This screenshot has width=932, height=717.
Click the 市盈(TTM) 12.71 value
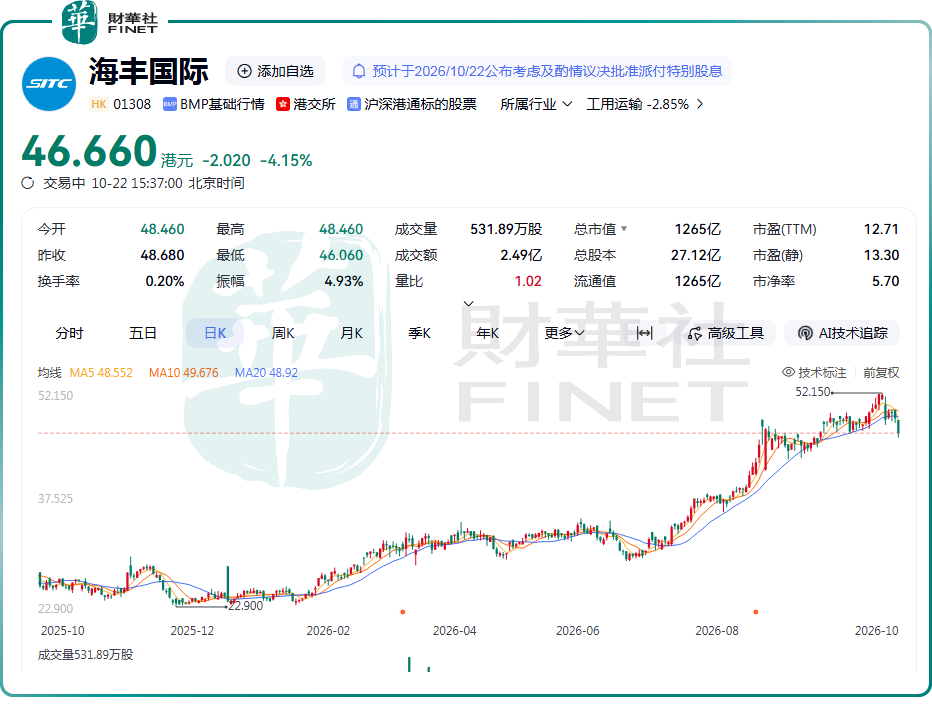(881, 229)
